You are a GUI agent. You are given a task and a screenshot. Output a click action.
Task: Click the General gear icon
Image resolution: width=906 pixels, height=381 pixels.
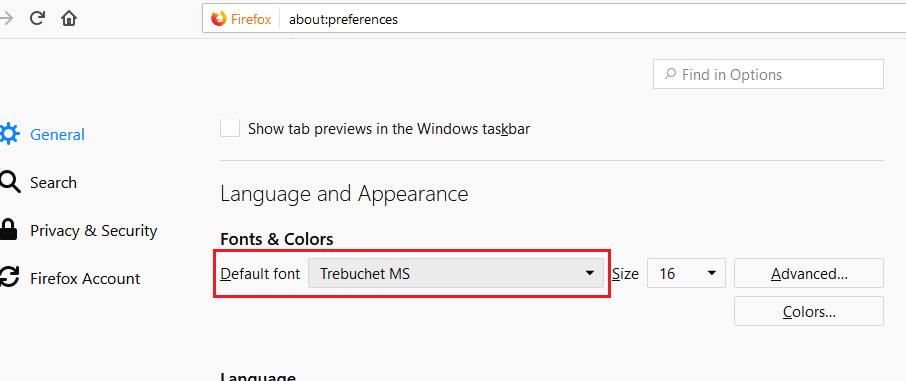pyautogui.click(x=9, y=134)
